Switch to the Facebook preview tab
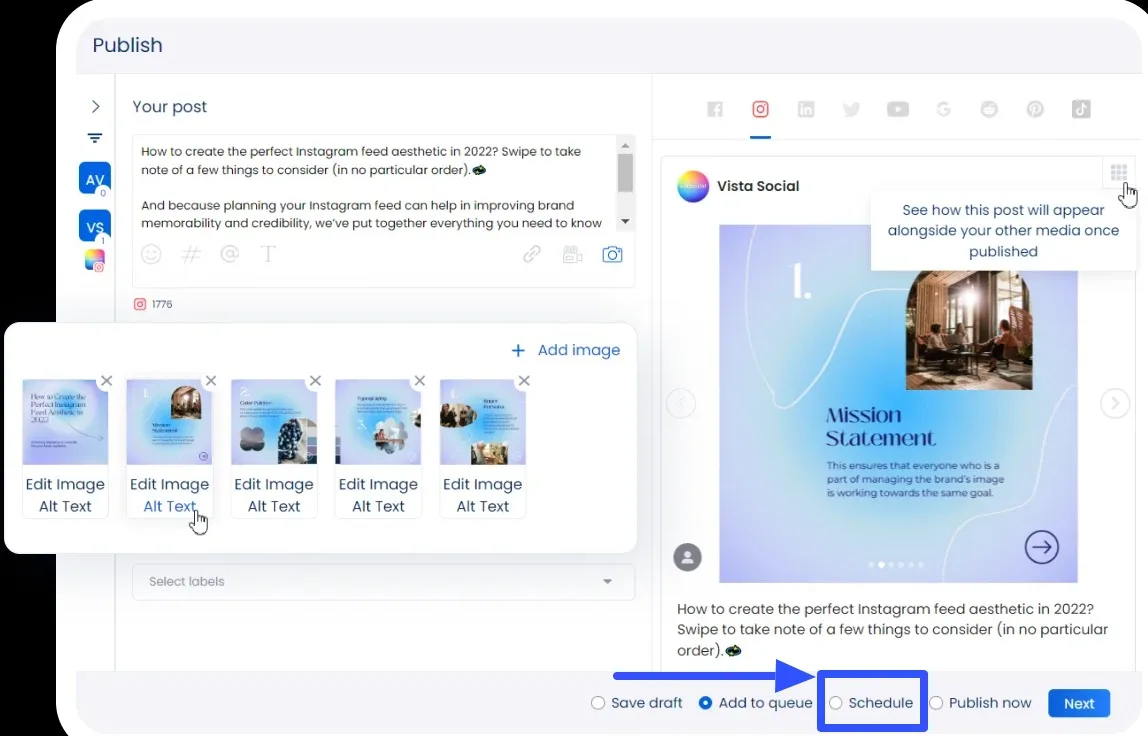Viewport: 1148px width, 736px height. tap(715, 110)
